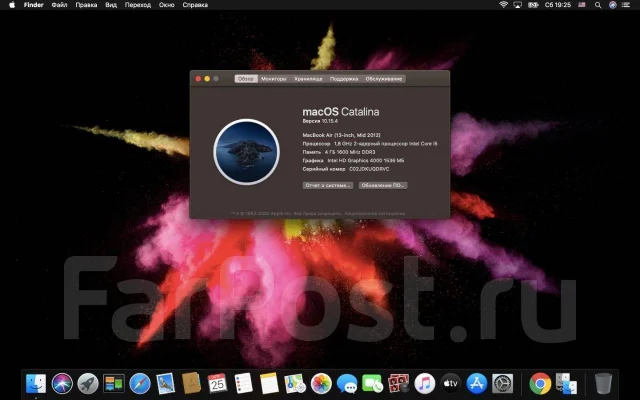Click the Siri icon in menu bar
Viewport: 640px width, 400px height.
pyautogui.click(x=613, y=5)
